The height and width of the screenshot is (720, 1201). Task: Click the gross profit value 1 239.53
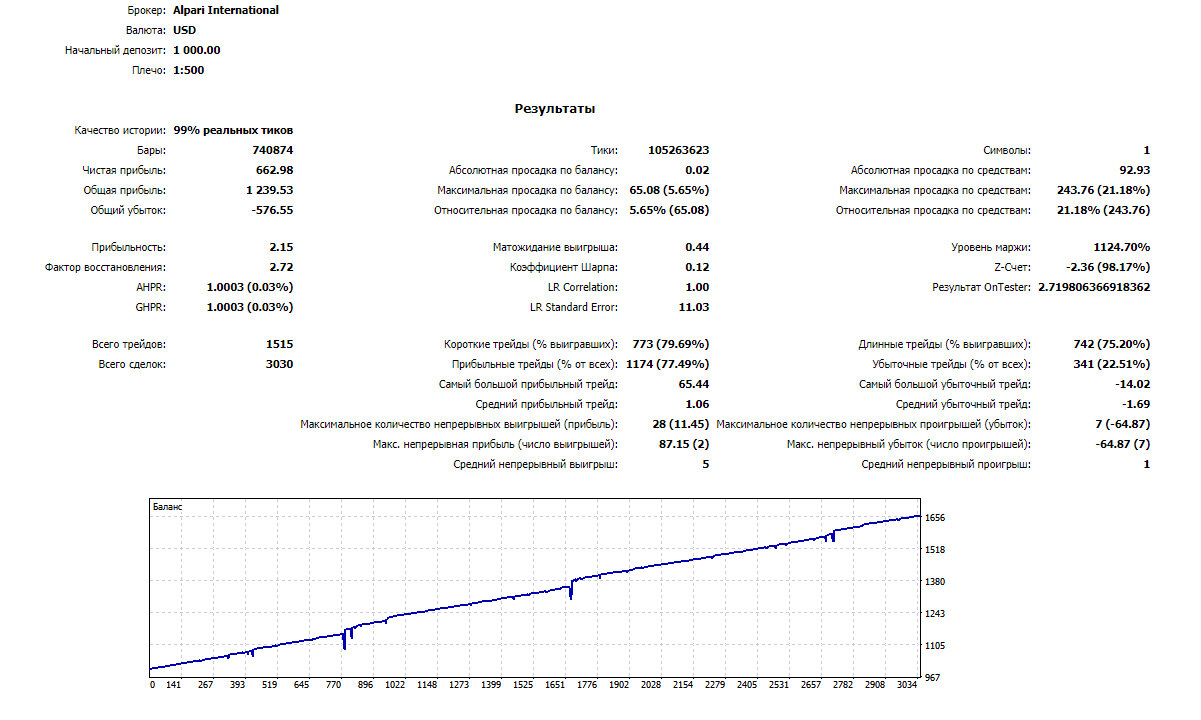pos(269,190)
